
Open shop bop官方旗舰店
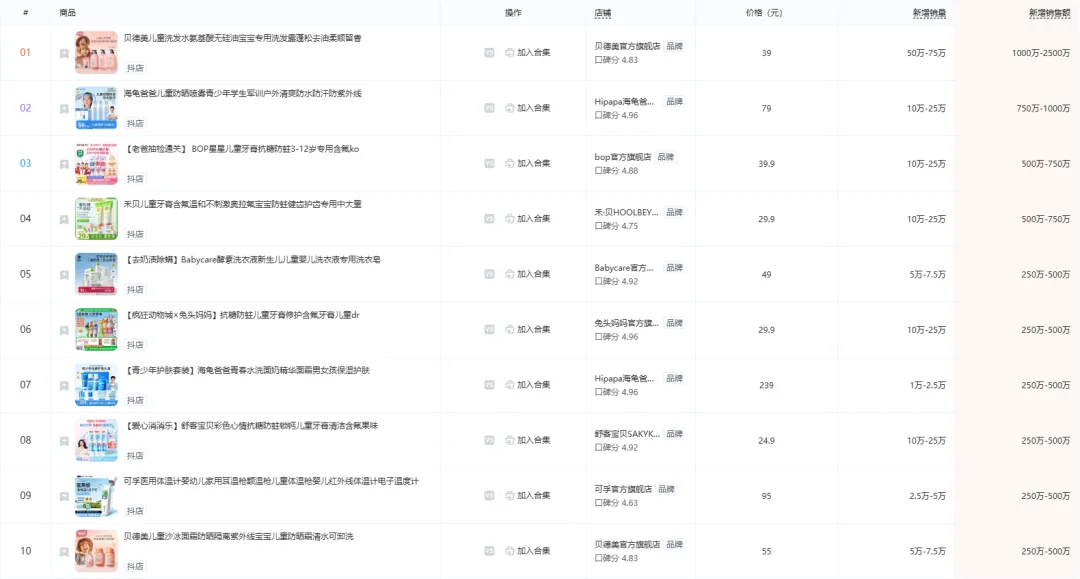coord(623,157)
